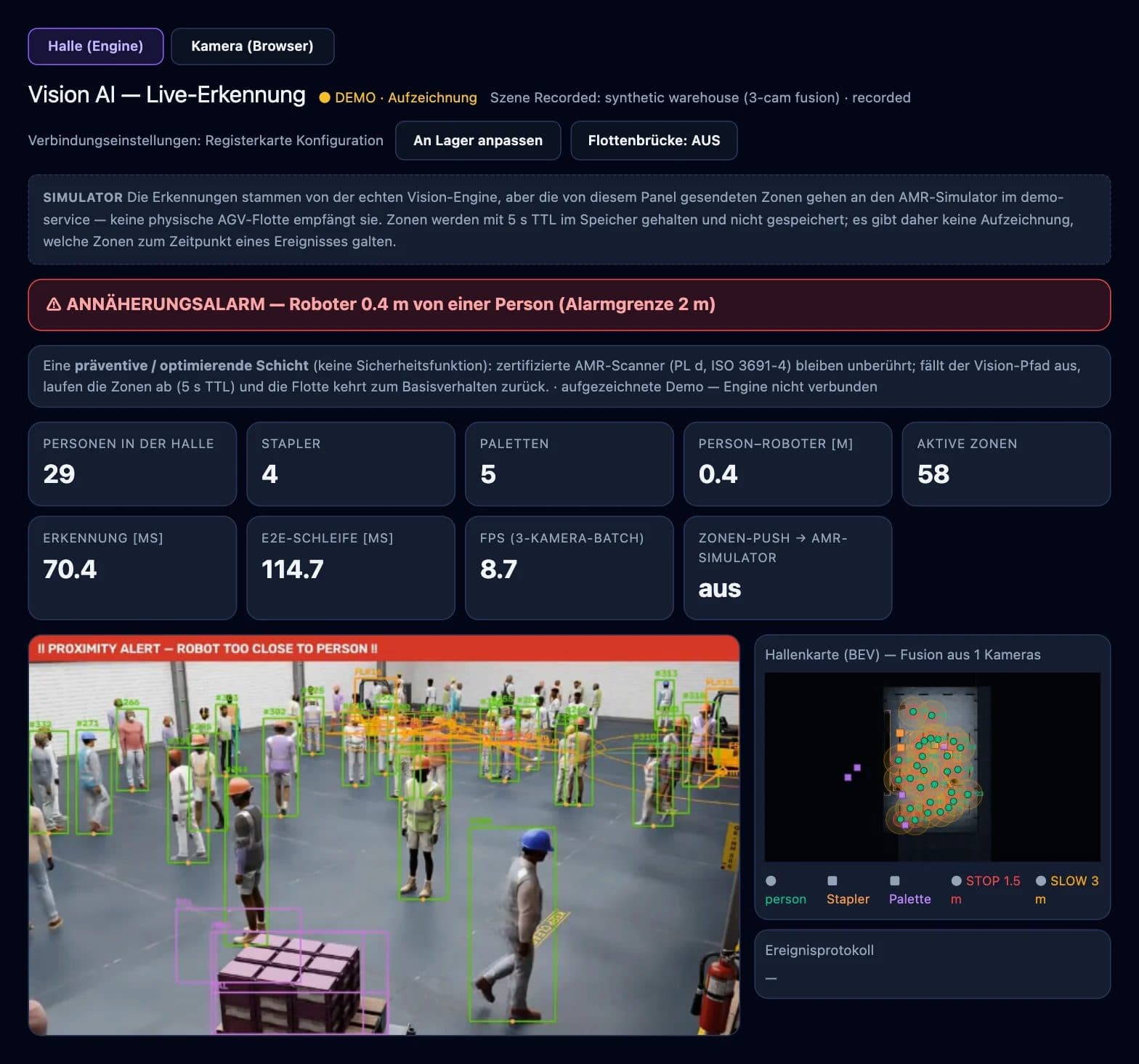1139x1064 pixels.
Task: Click the SLOW 3 m legend dot
Action: [x=1041, y=881]
